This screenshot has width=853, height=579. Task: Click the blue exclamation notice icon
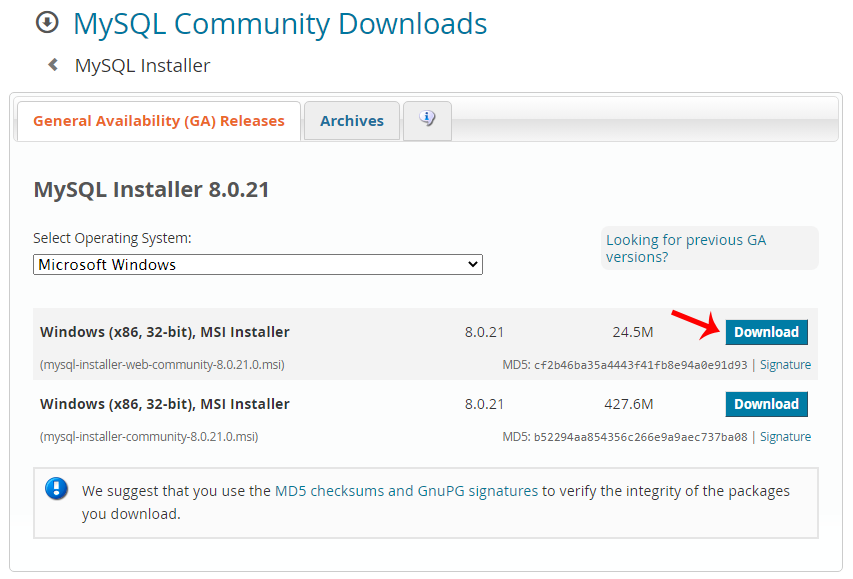click(57, 488)
